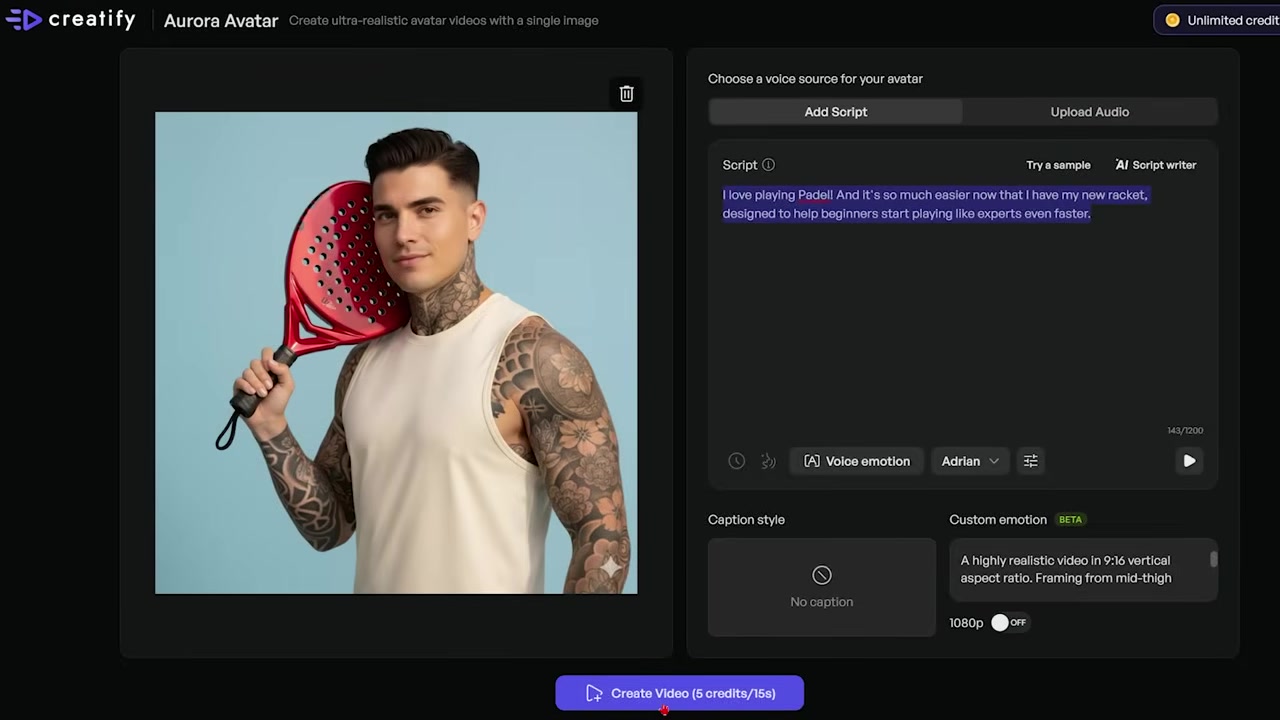The height and width of the screenshot is (720, 1280).
Task: Switch to the Upload Audio tab
Action: point(1089,112)
